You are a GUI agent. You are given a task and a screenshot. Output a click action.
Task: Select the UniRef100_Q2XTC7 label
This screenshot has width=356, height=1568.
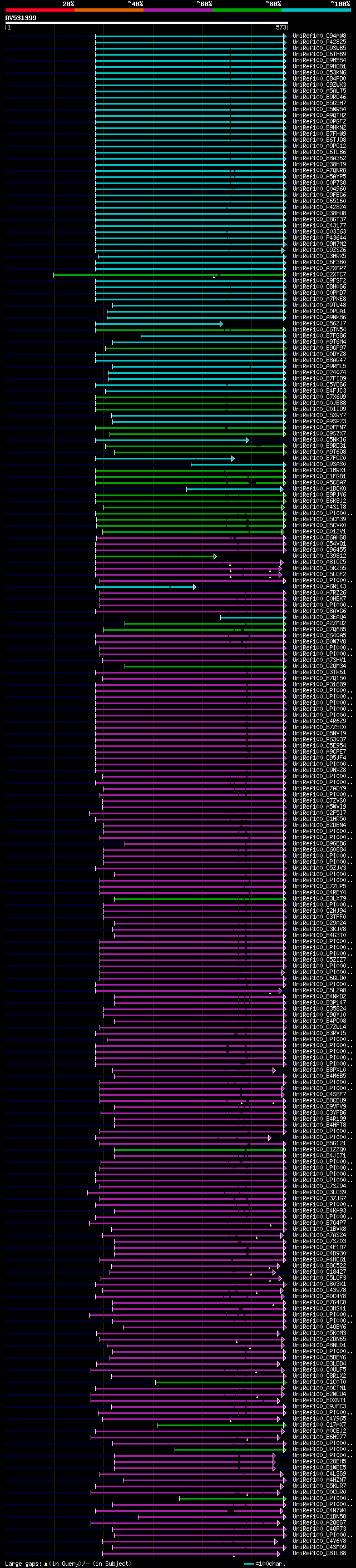(x=319, y=275)
